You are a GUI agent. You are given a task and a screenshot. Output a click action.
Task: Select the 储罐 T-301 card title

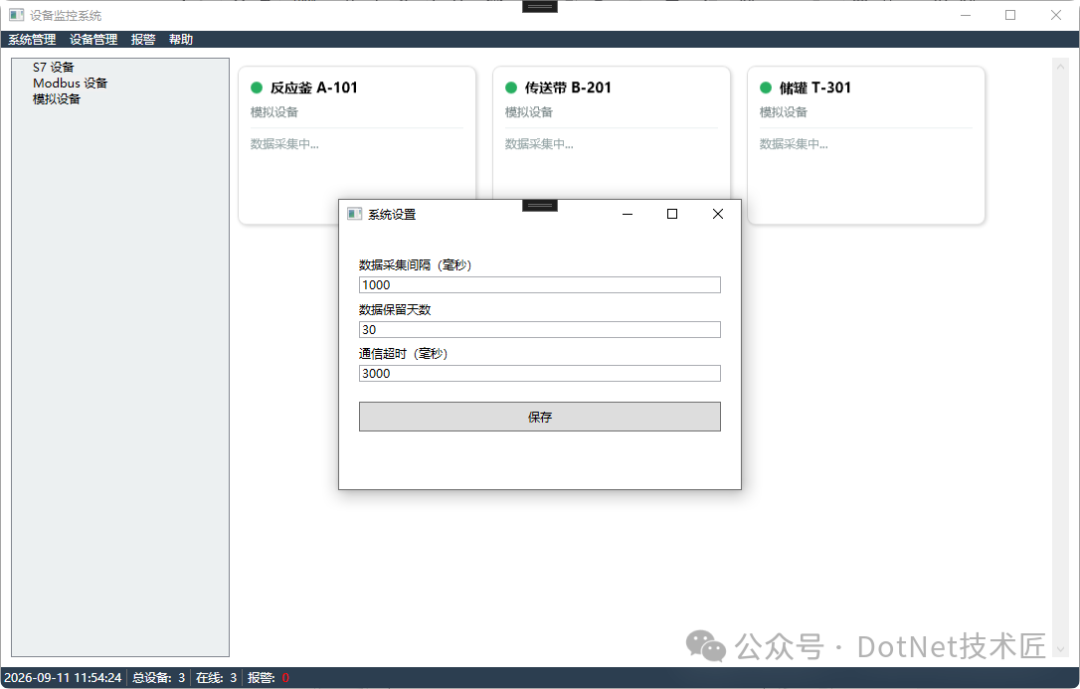point(816,88)
